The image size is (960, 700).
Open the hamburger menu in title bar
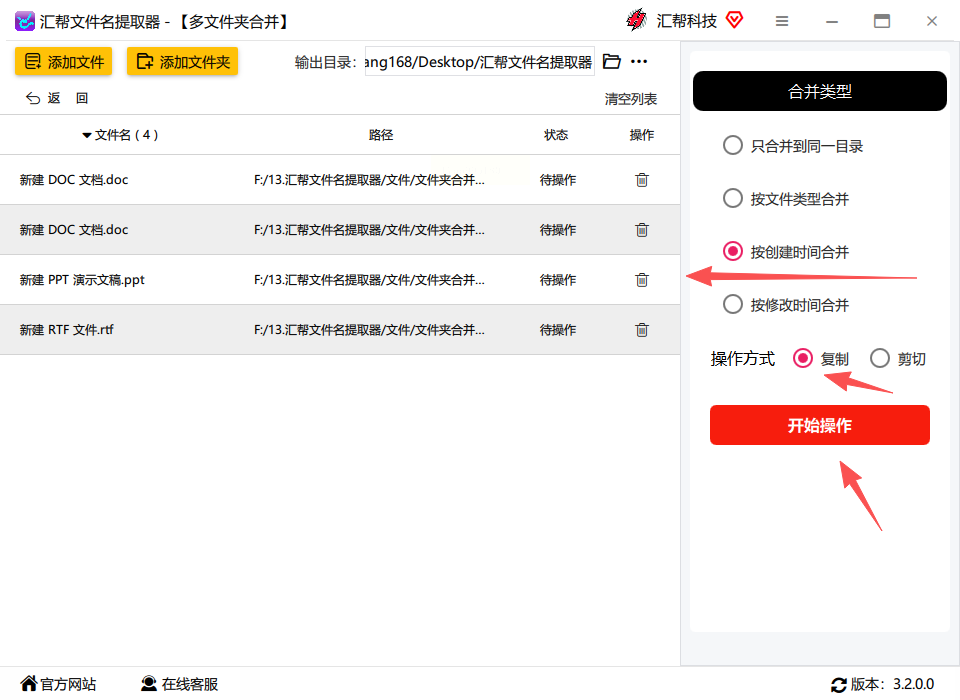(781, 21)
